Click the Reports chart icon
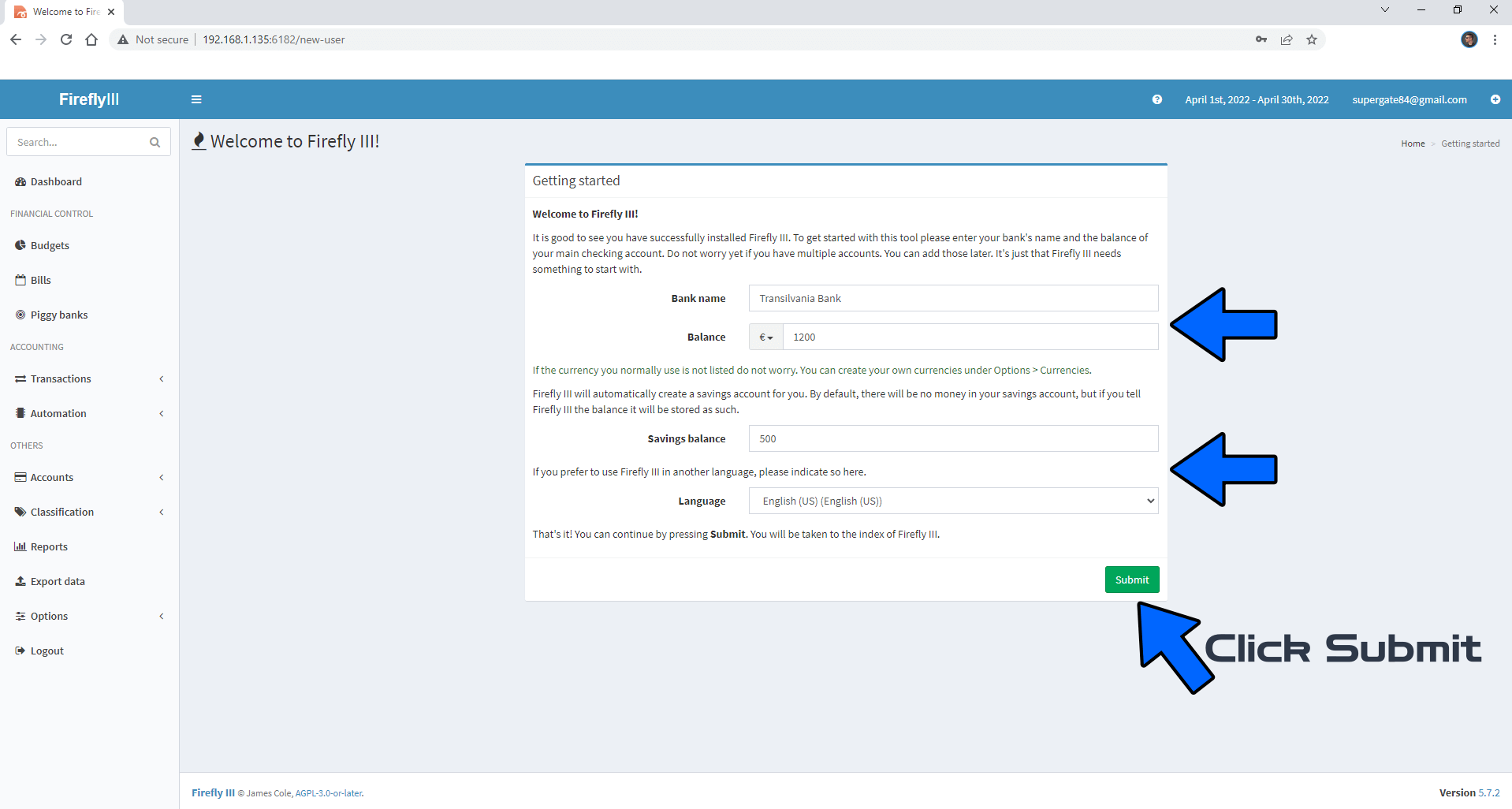 [x=19, y=546]
